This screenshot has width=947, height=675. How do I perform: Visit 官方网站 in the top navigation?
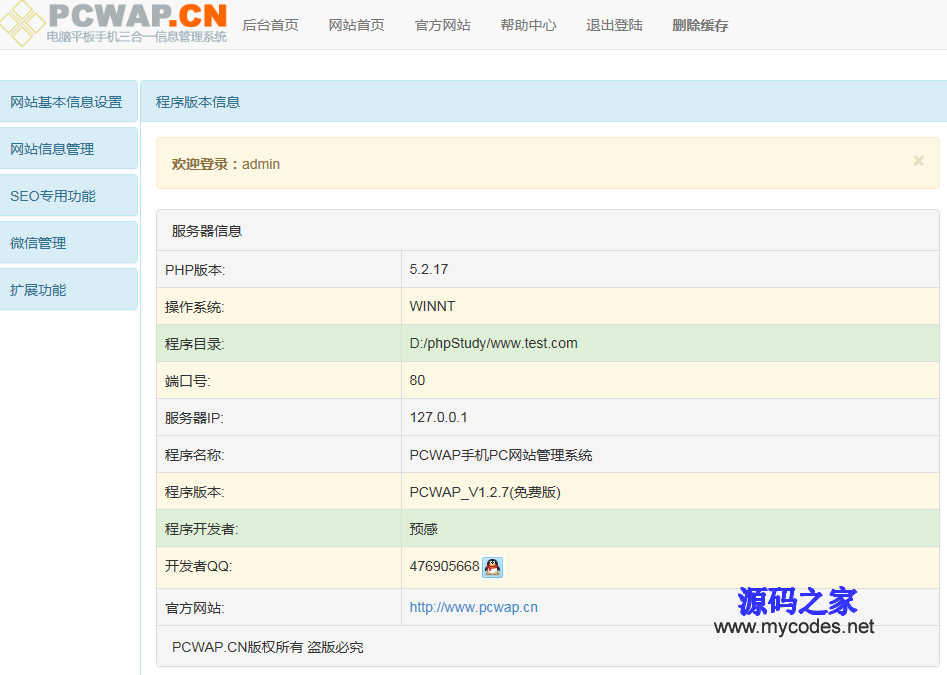coord(443,25)
